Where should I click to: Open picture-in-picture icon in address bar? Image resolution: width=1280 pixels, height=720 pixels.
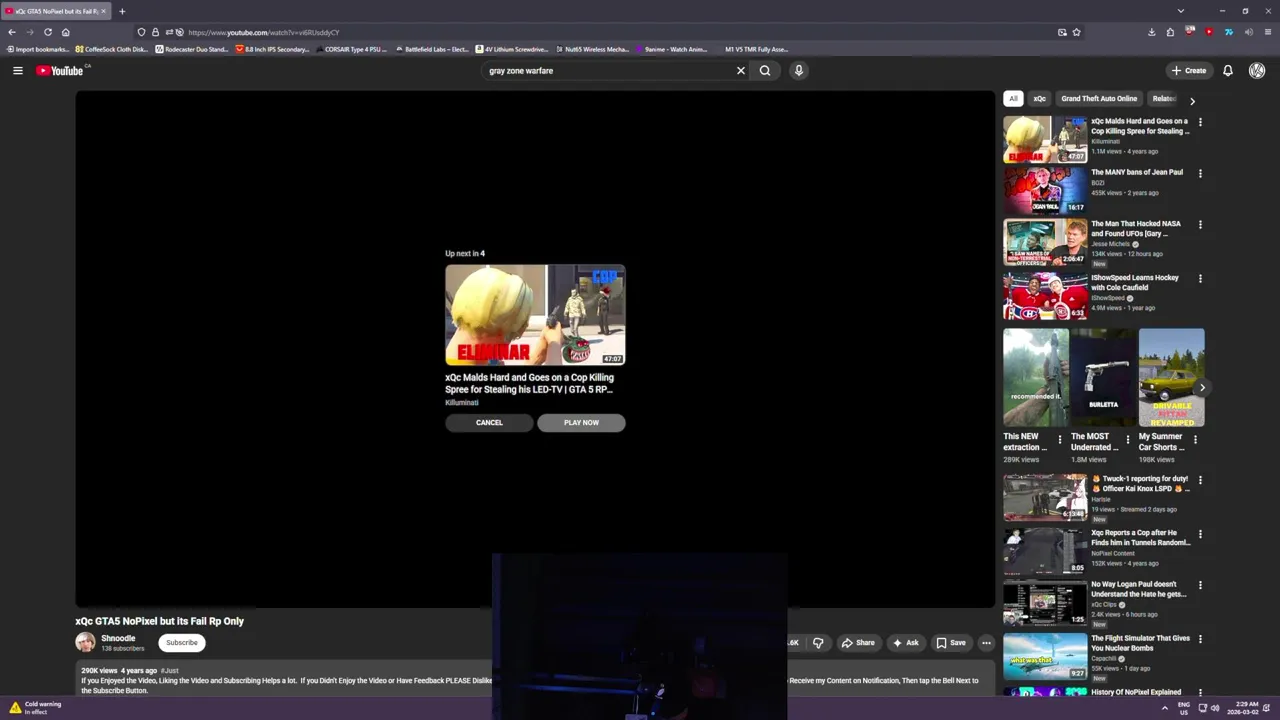pos(1062,32)
